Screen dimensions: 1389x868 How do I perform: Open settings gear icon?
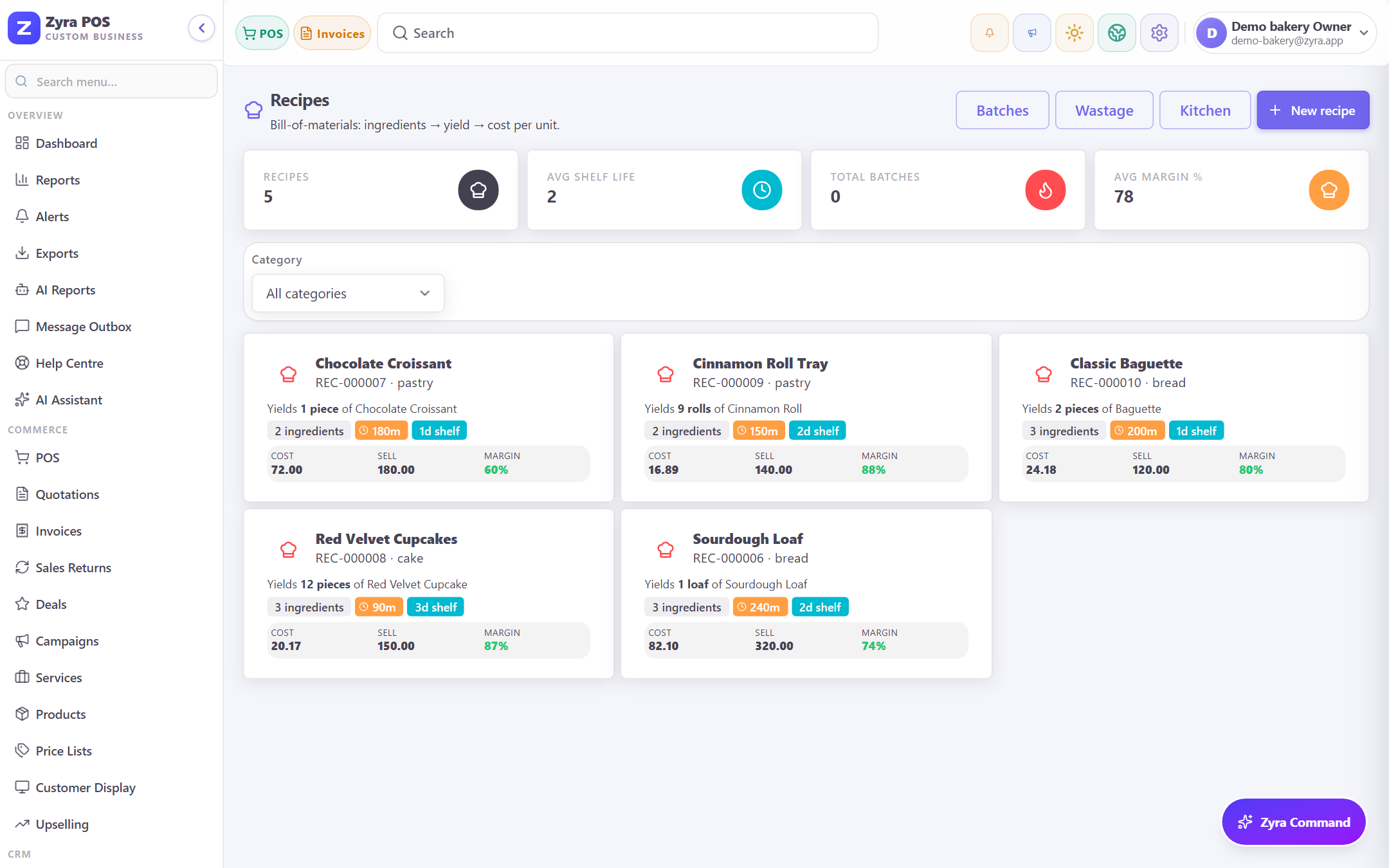click(x=1159, y=33)
